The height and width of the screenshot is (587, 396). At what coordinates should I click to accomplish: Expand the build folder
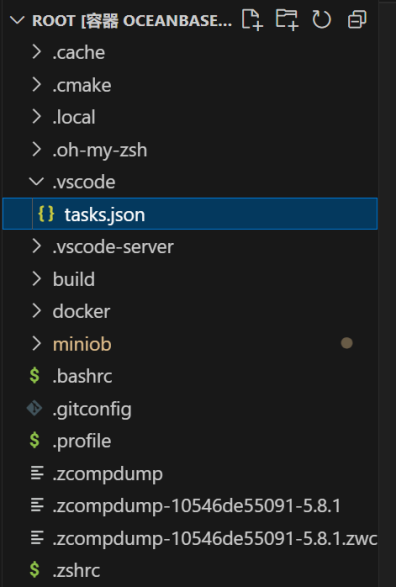190,279
